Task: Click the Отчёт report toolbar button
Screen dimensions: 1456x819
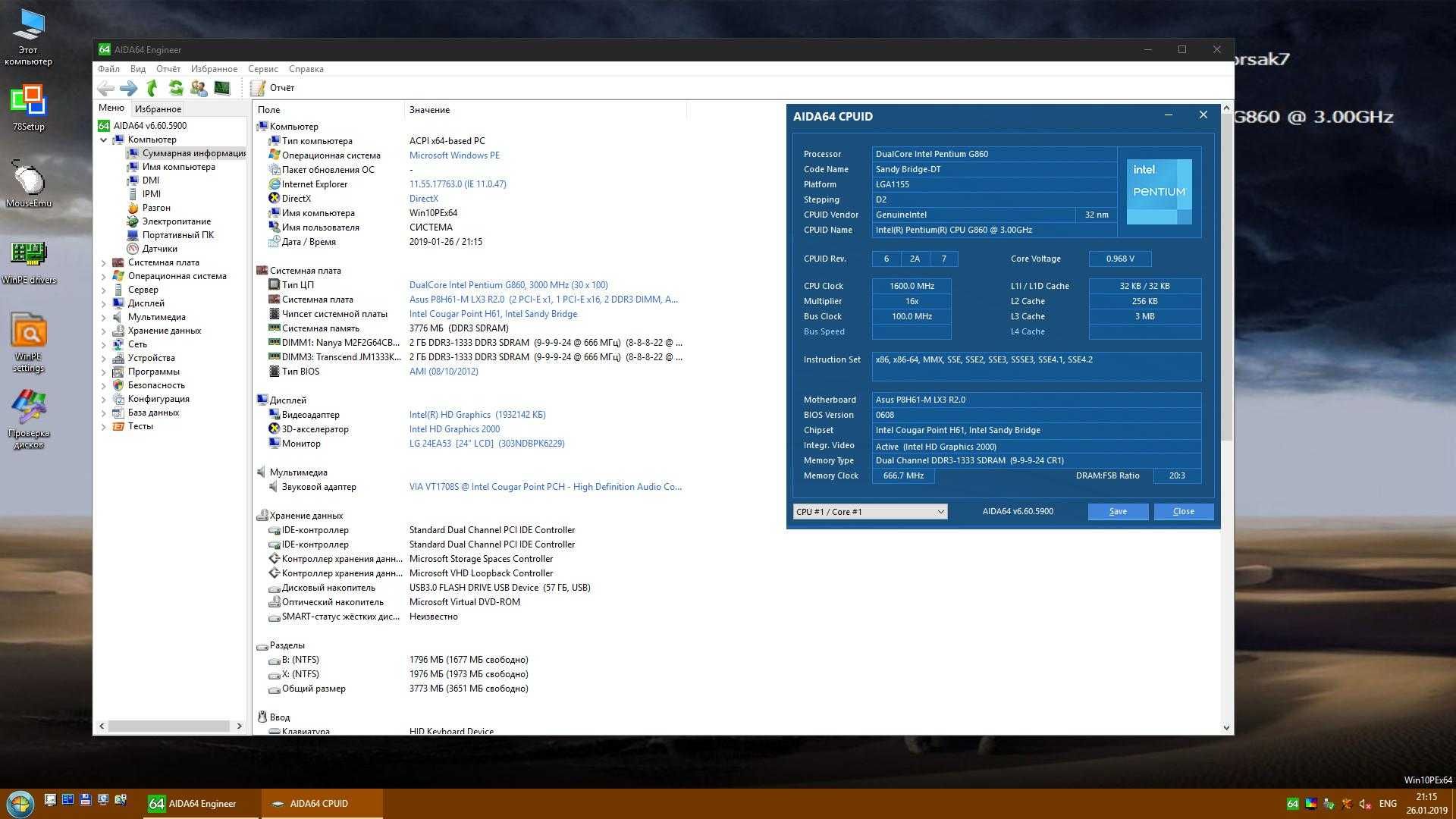Action: click(272, 88)
